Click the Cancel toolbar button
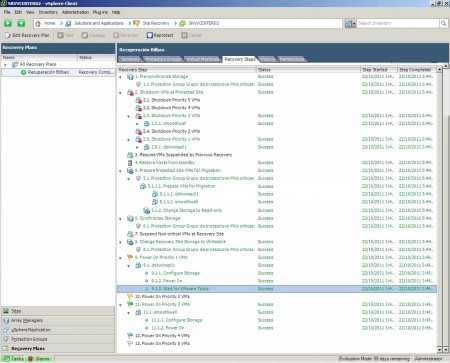The height and width of the screenshot is (363, 450). click(x=191, y=35)
